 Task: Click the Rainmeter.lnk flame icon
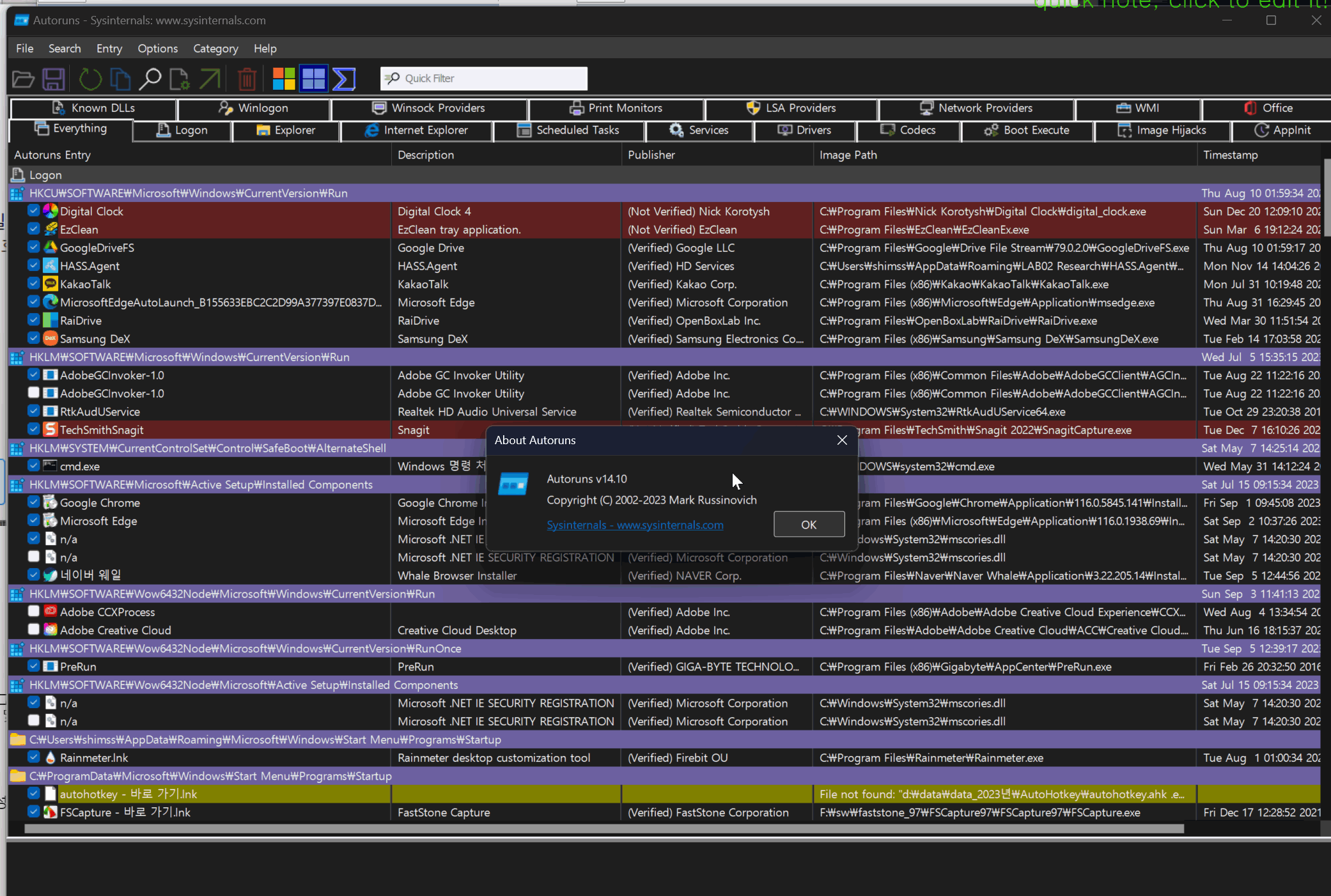click(51, 757)
